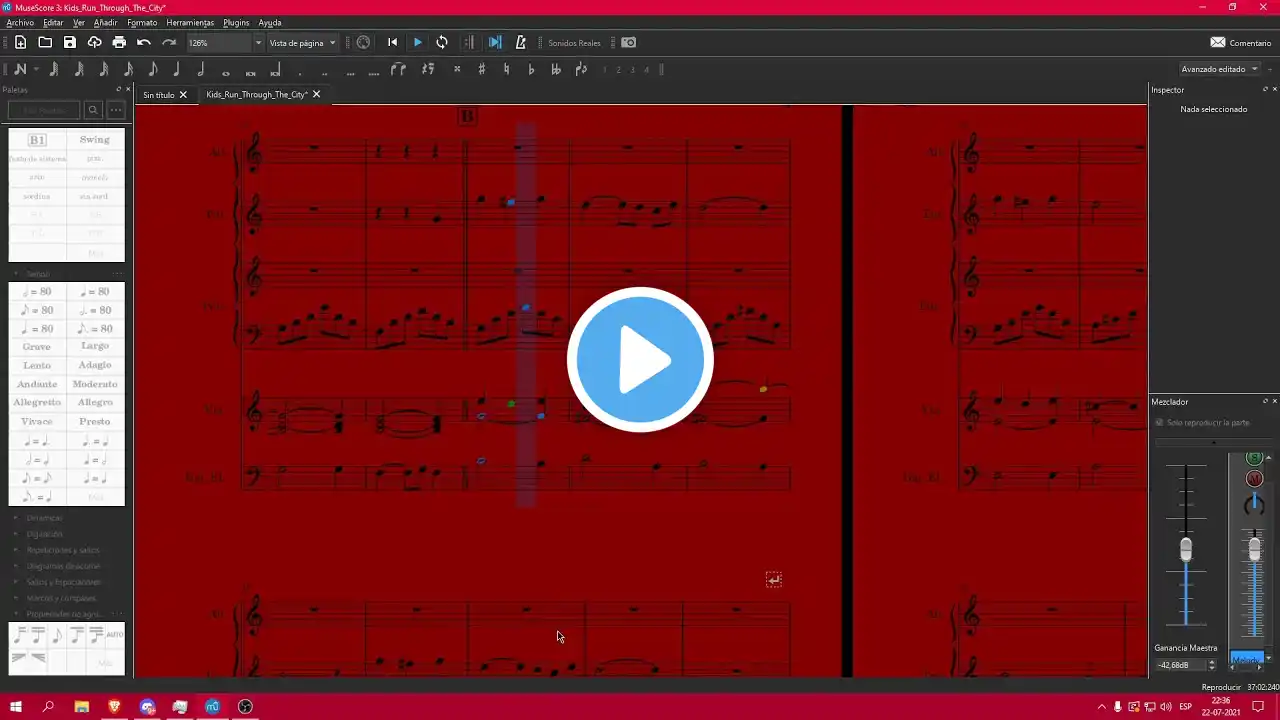Create a new score with the toolbar icon

point(20,42)
